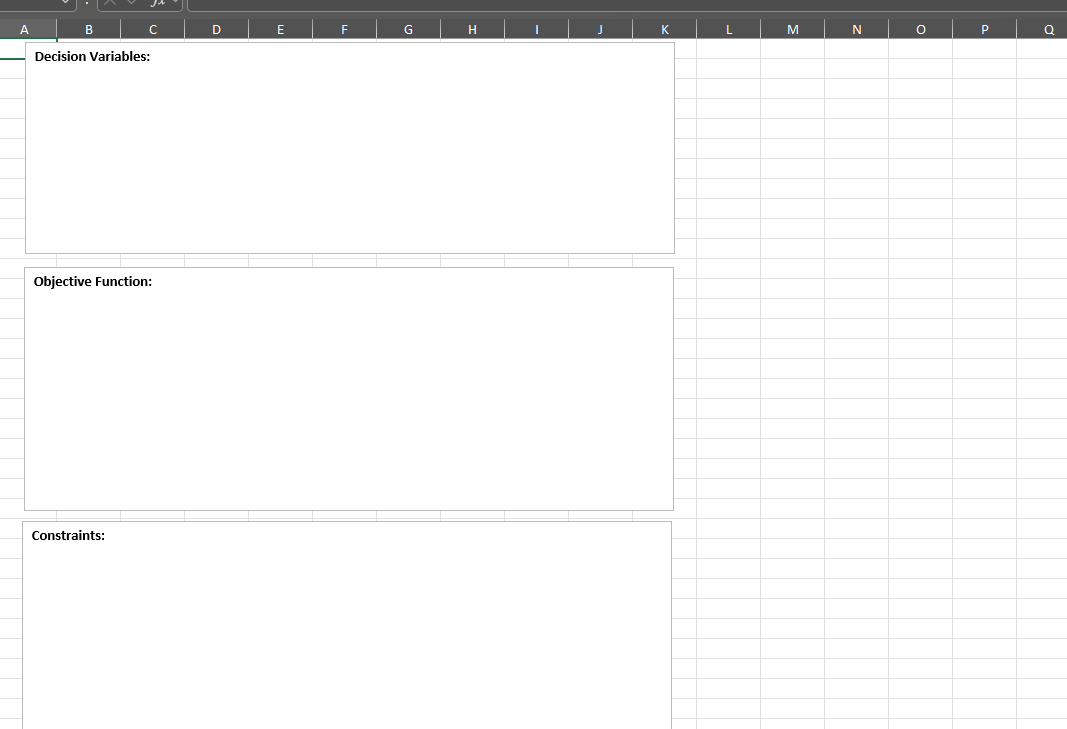
Task: Select column F header
Action: click(344, 29)
